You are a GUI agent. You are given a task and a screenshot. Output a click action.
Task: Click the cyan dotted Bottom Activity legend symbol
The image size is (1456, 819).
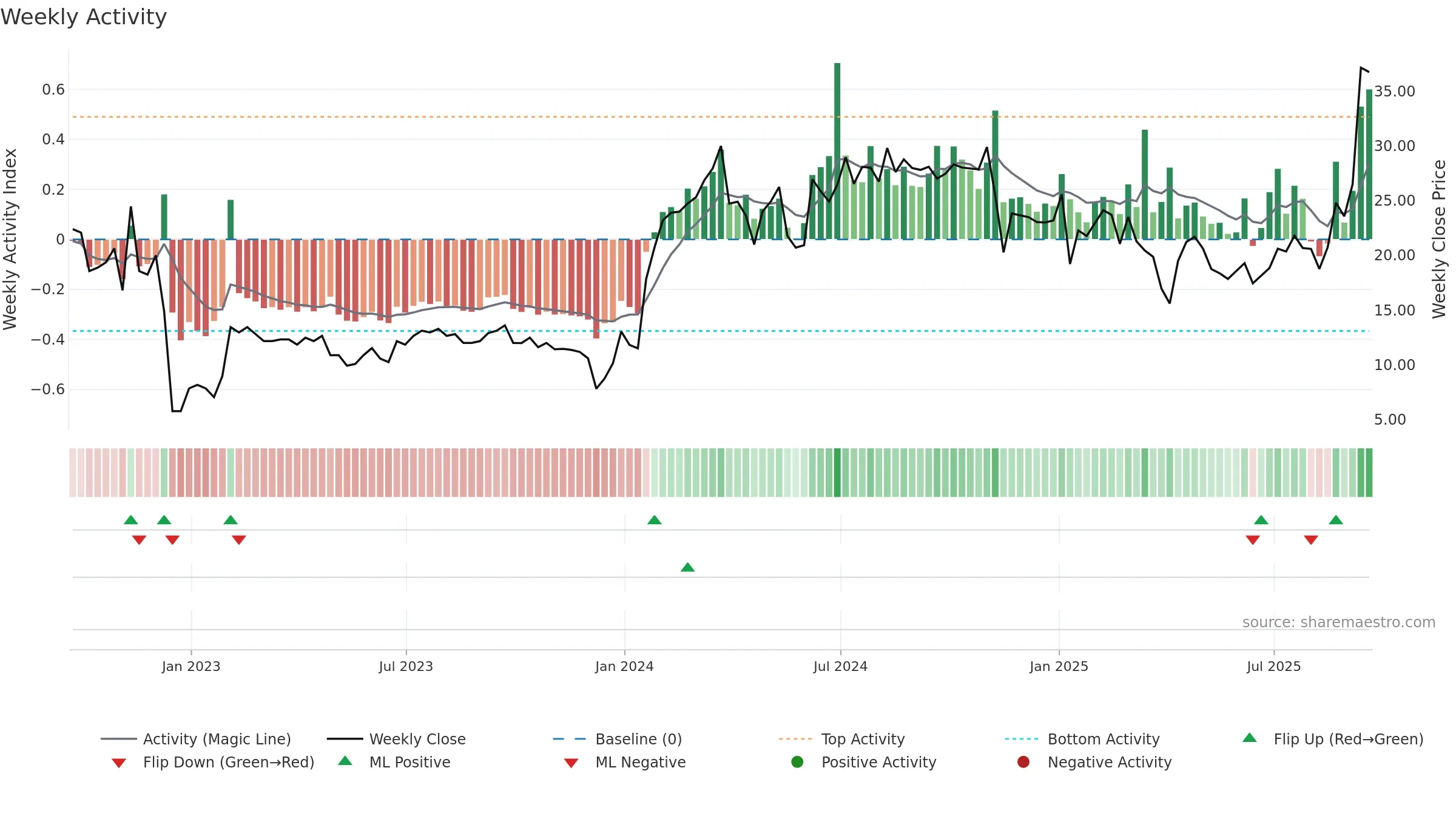pyautogui.click(x=1022, y=739)
